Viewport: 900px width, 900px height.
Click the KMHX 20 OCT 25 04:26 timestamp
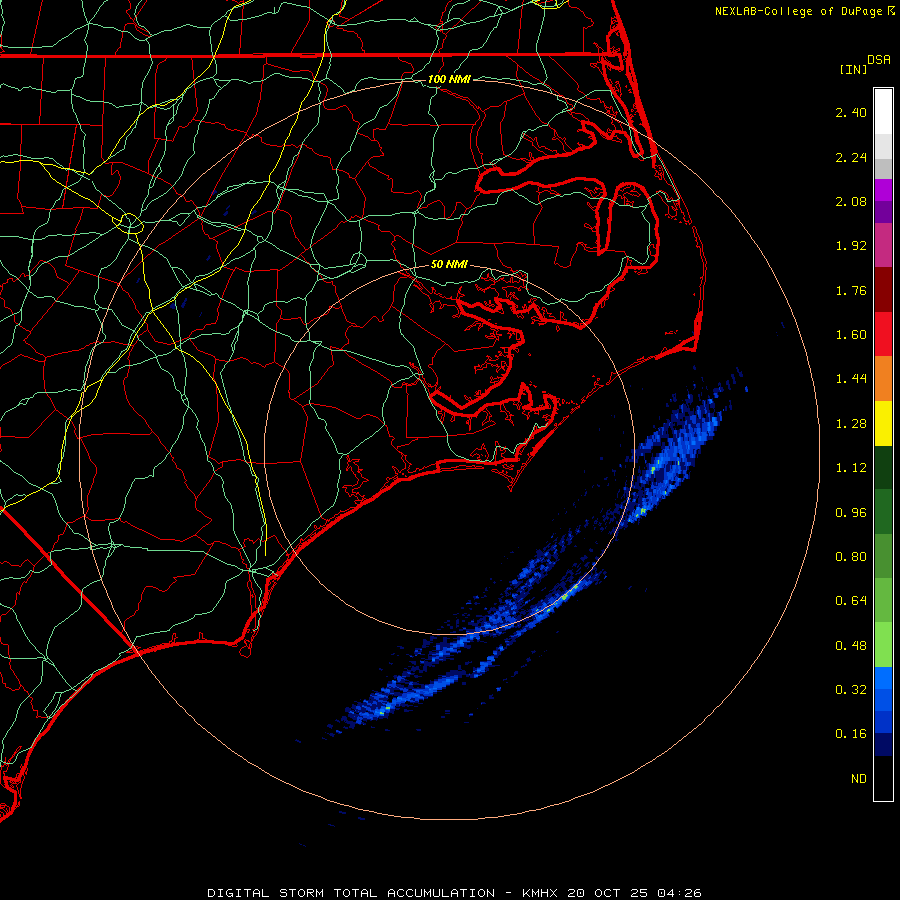tap(612, 893)
